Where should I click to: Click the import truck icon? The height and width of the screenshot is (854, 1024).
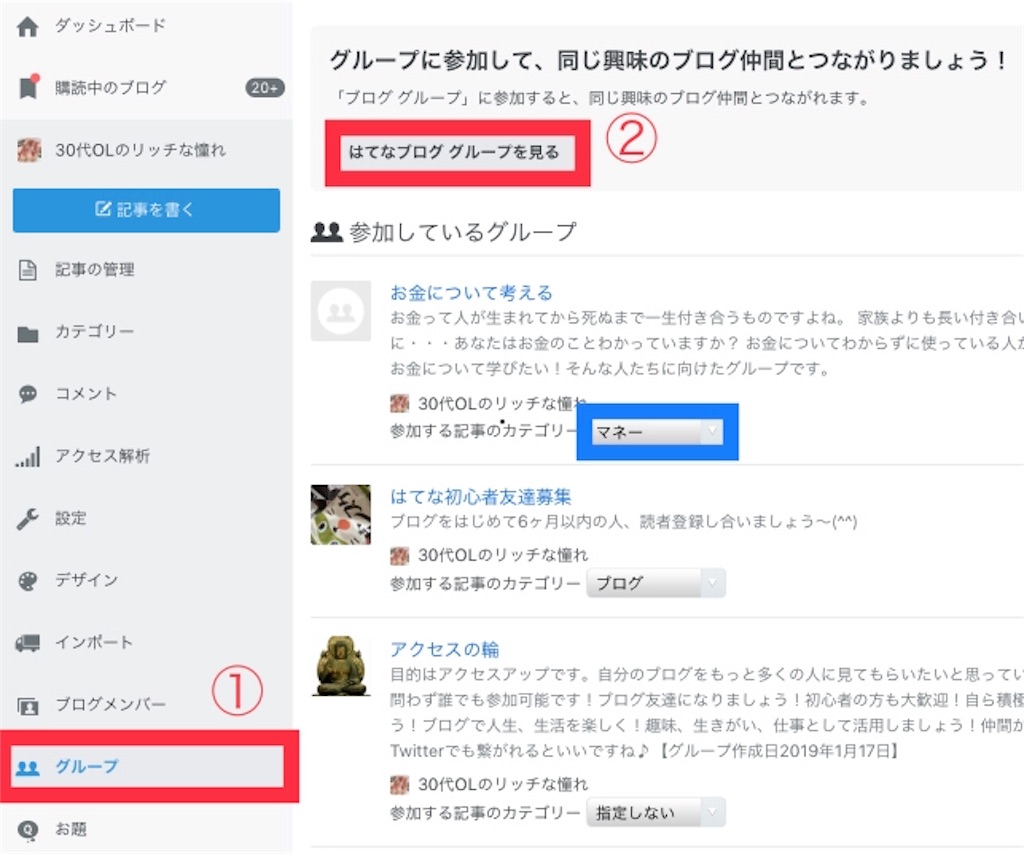pos(27,643)
